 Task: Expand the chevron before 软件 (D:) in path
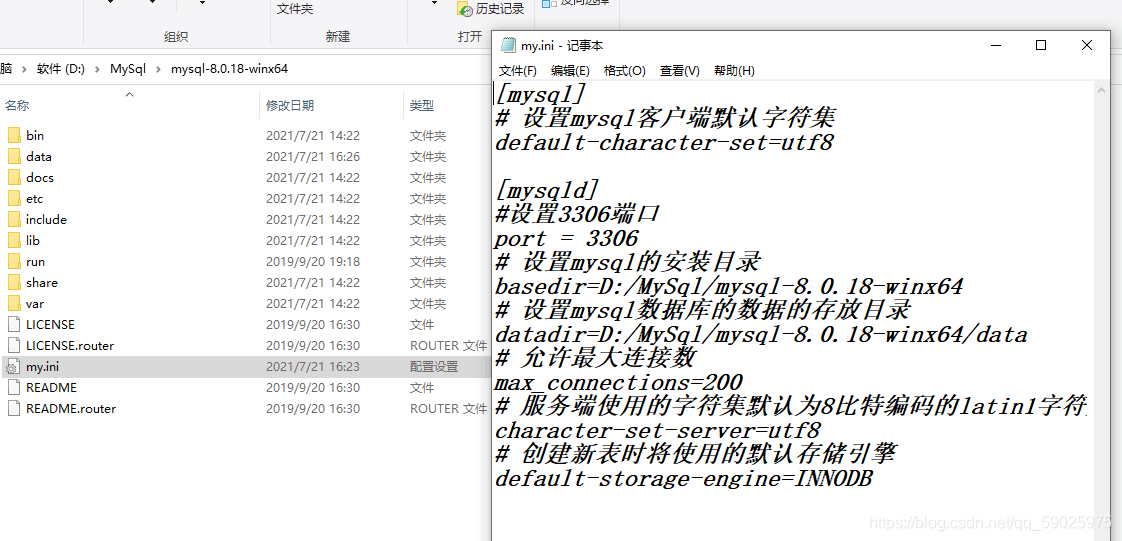[24, 69]
